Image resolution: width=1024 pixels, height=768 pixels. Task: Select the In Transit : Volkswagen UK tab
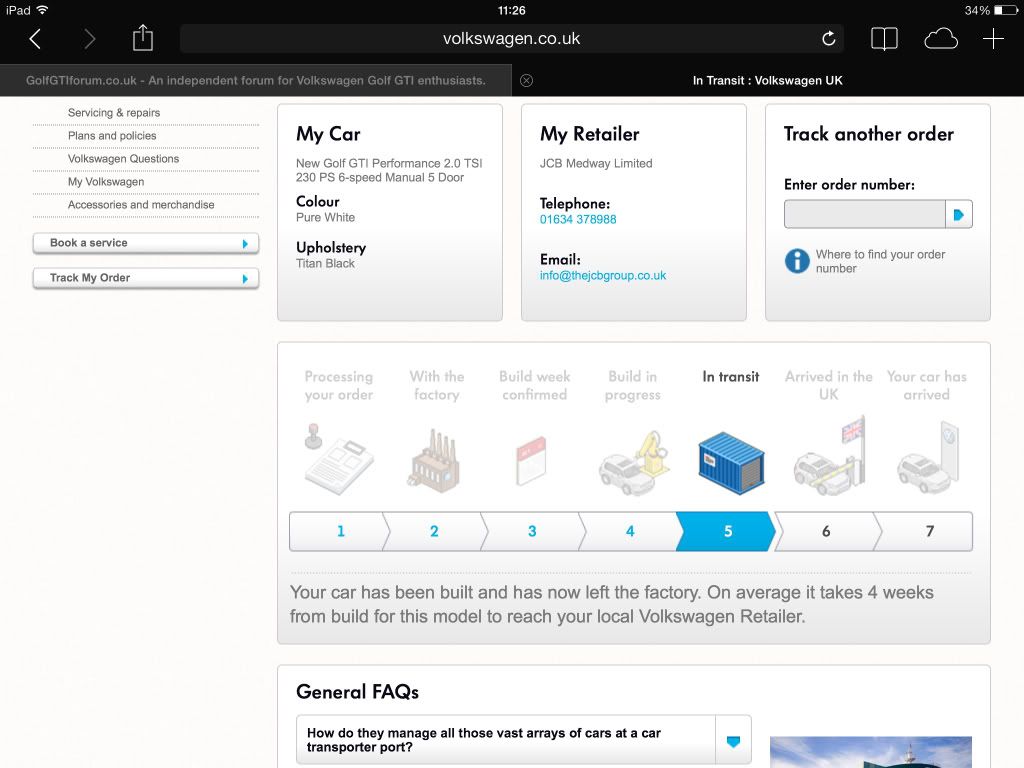(x=768, y=80)
